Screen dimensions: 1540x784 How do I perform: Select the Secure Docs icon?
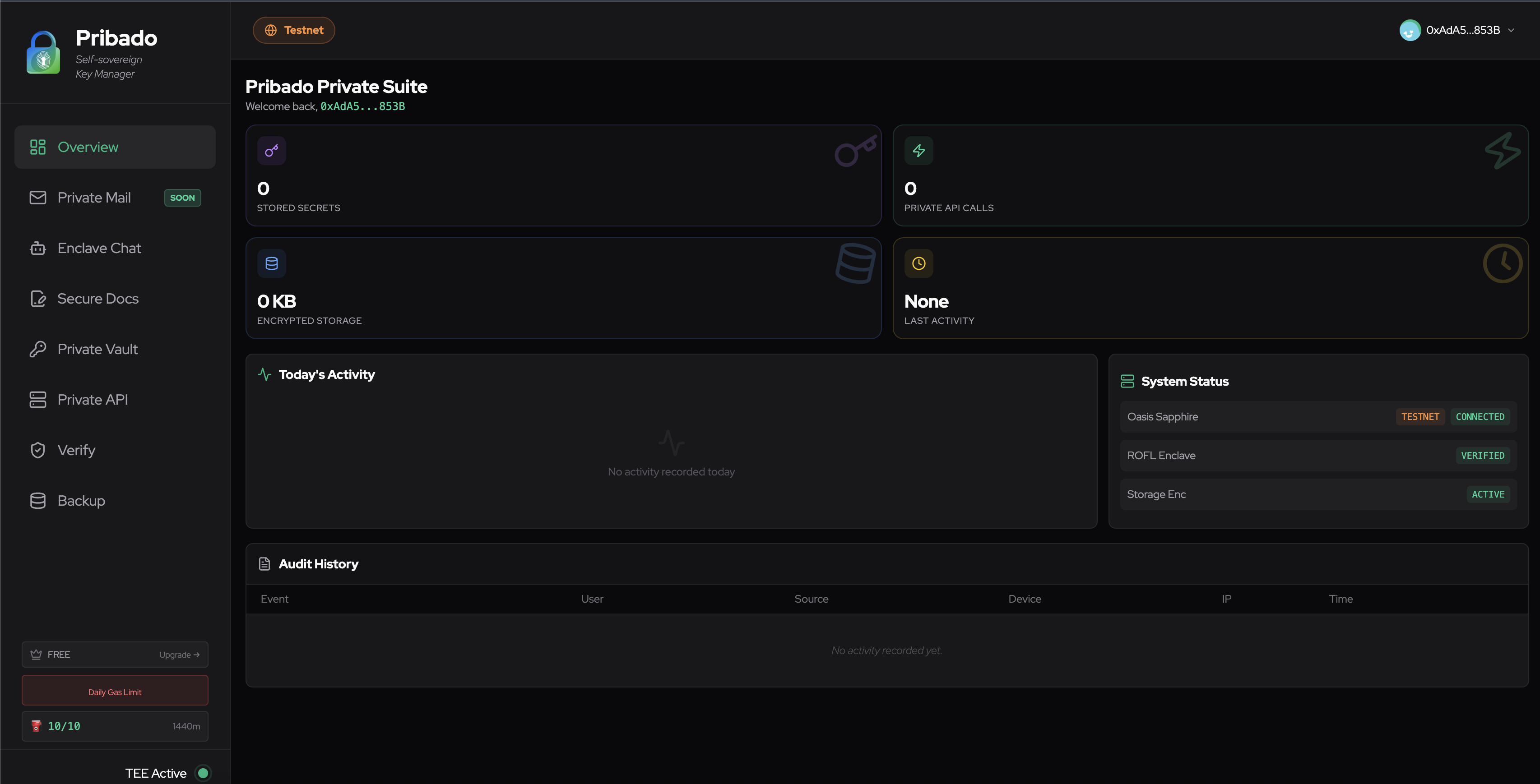(x=37, y=298)
